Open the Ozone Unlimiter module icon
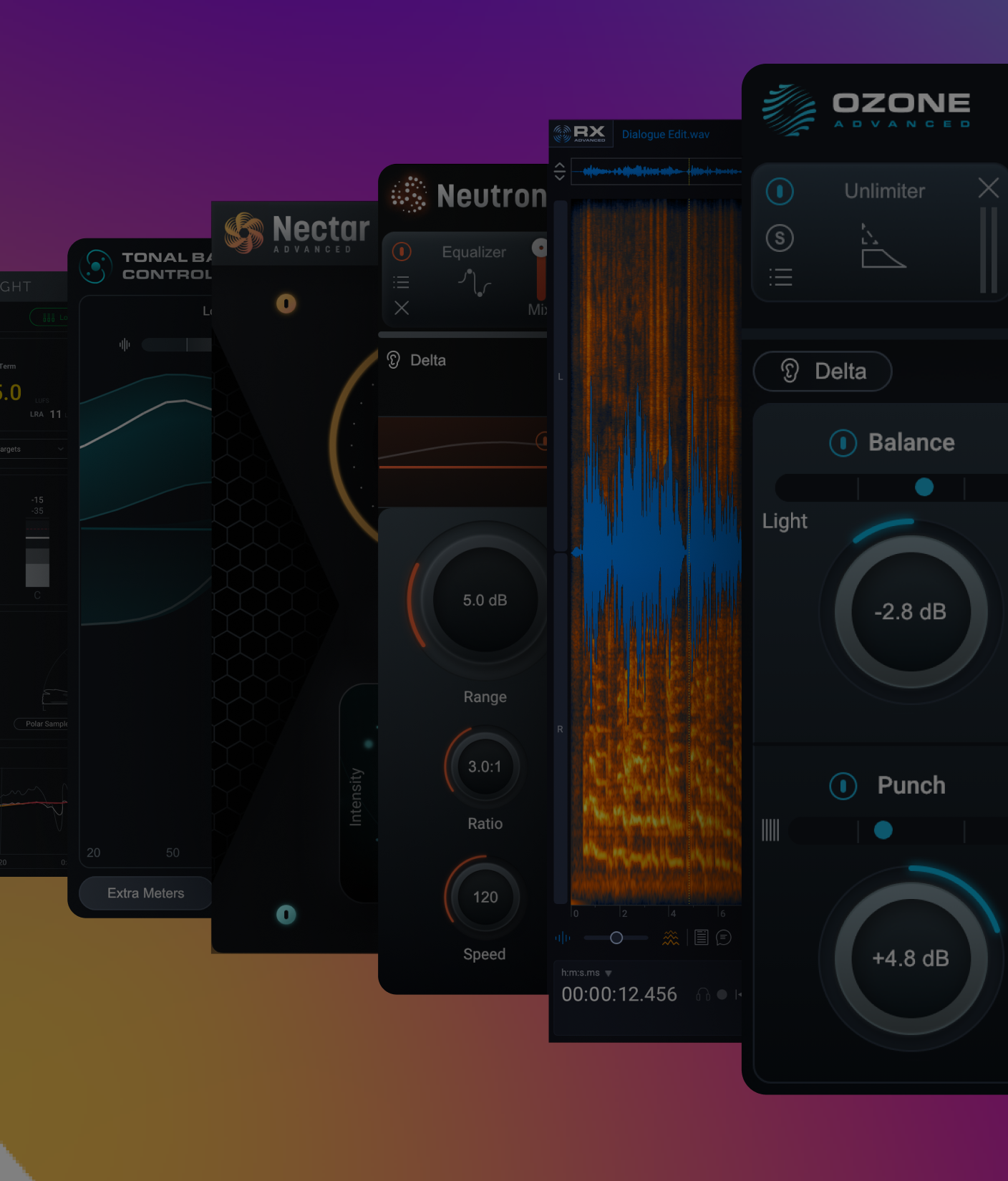Screen dimensions: 1008x1181 pyautogui.click(x=883, y=246)
